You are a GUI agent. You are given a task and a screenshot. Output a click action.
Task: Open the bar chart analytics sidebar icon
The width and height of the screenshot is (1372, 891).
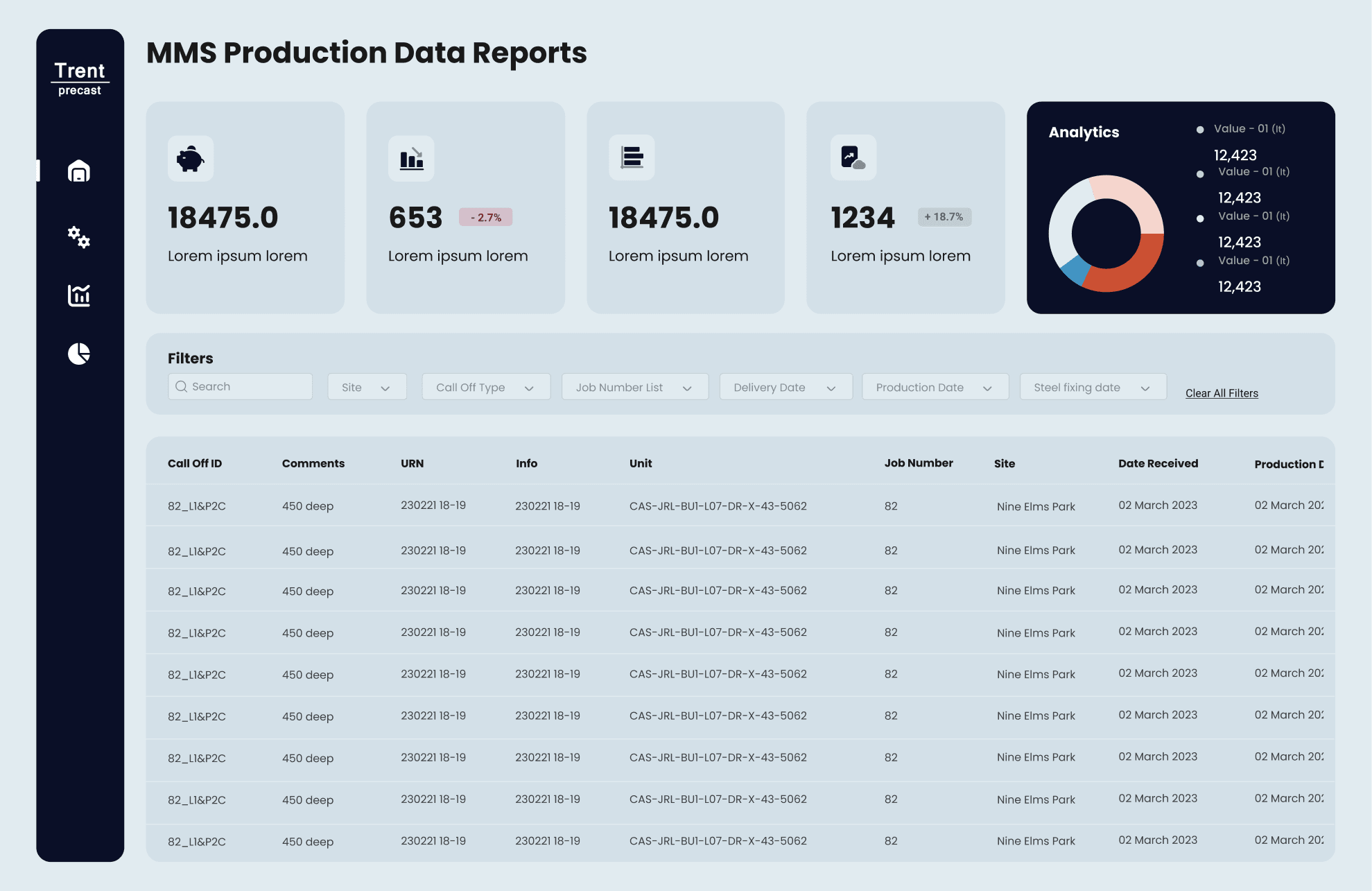(x=79, y=295)
